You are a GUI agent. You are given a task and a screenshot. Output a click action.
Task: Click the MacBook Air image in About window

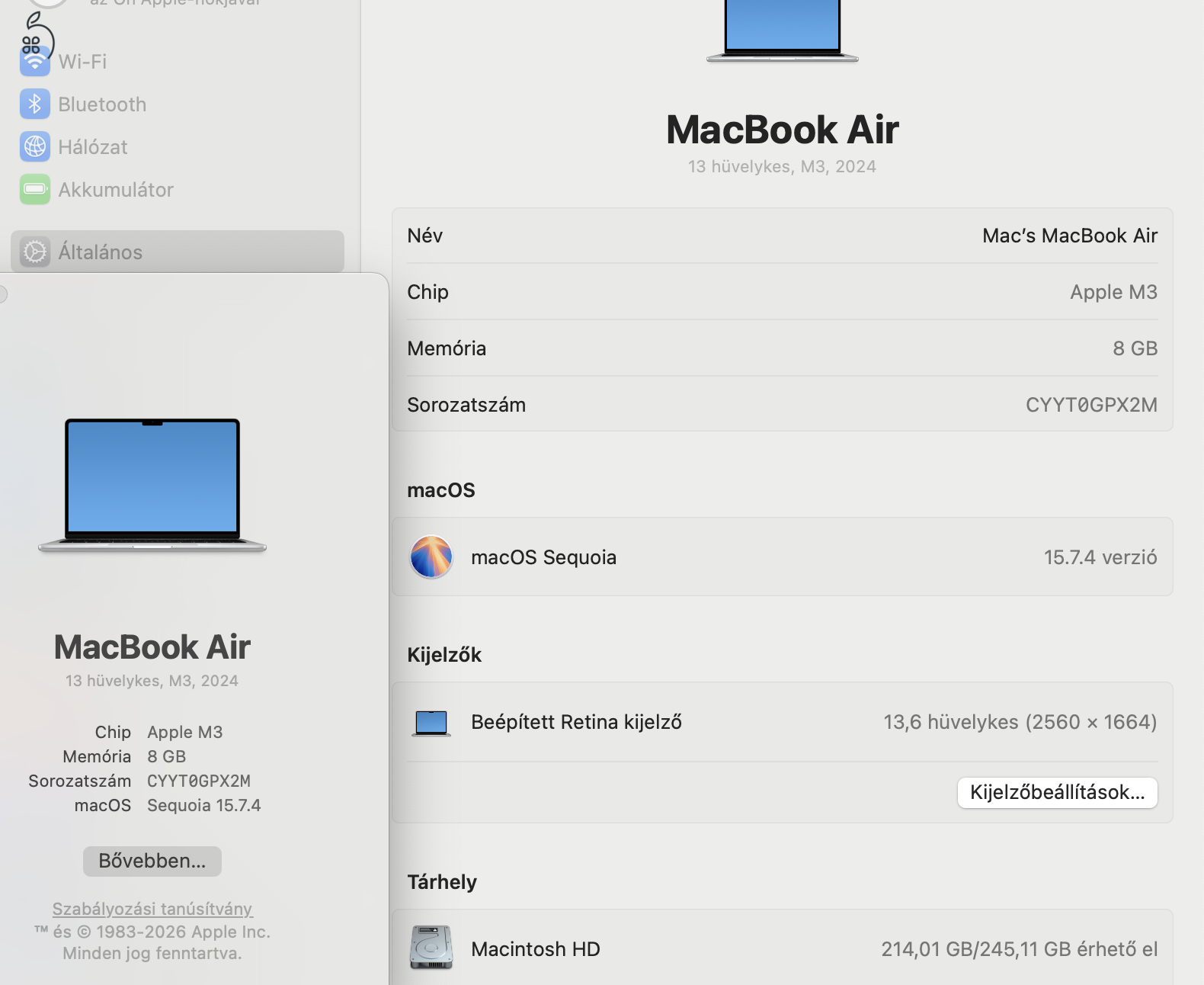pos(152,484)
